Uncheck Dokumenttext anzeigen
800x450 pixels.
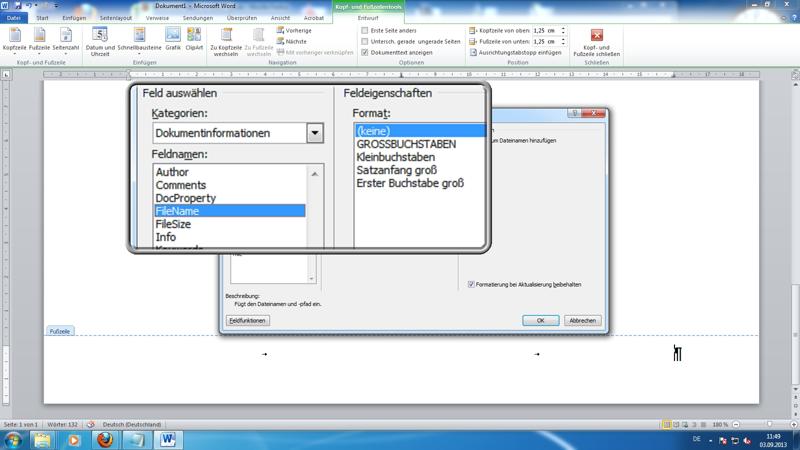coord(365,53)
